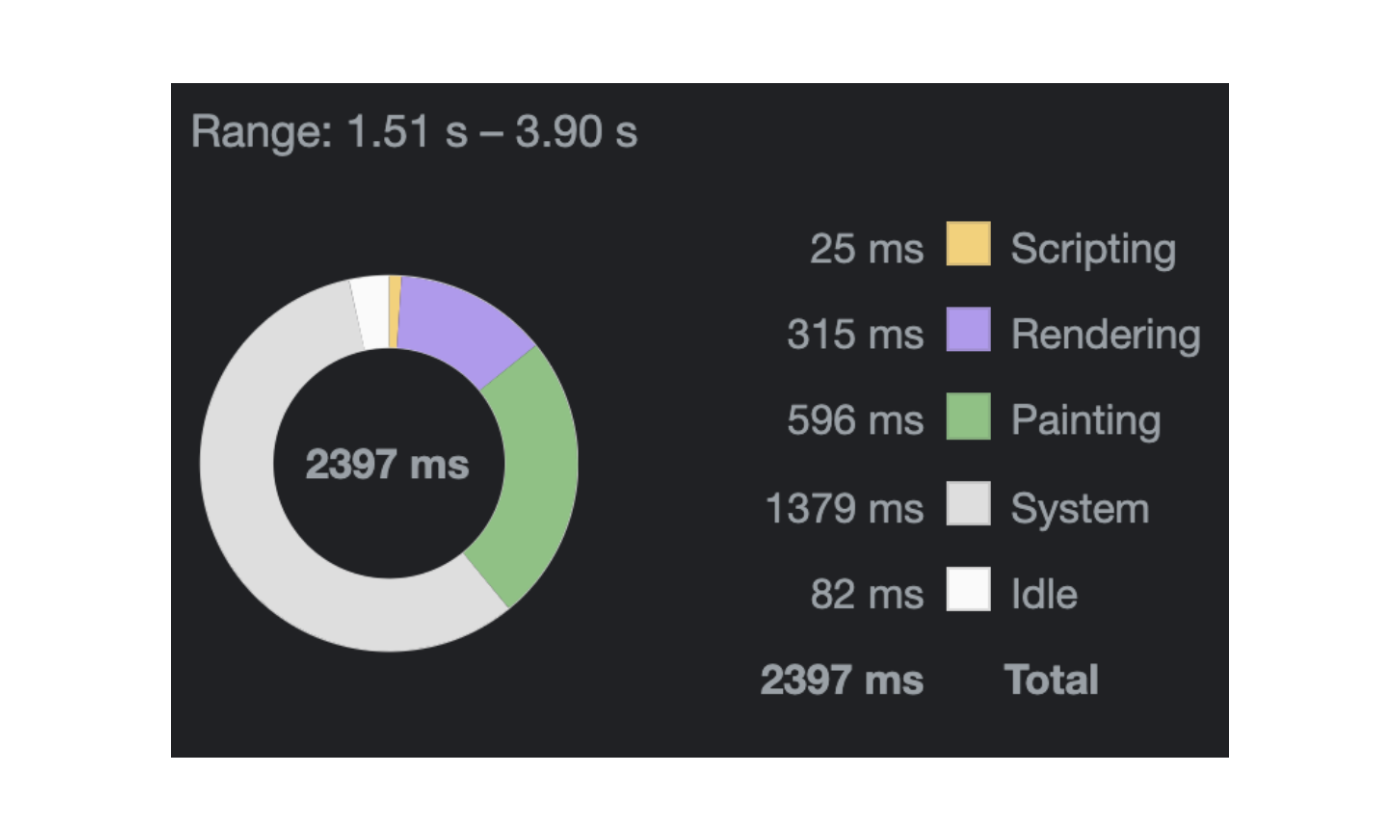Click the Range 1.51 s – 3.90 s text
The width and height of the screenshot is (1398, 832).
(x=414, y=132)
